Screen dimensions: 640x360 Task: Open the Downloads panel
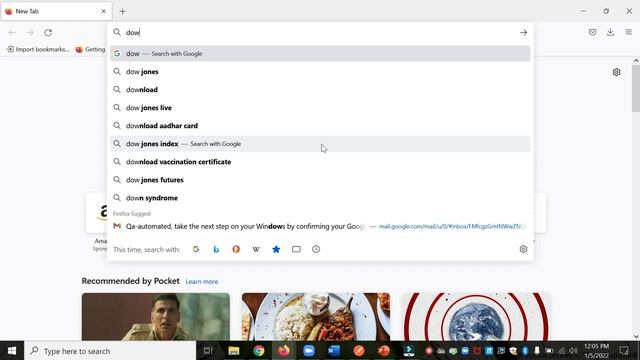click(x=610, y=32)
